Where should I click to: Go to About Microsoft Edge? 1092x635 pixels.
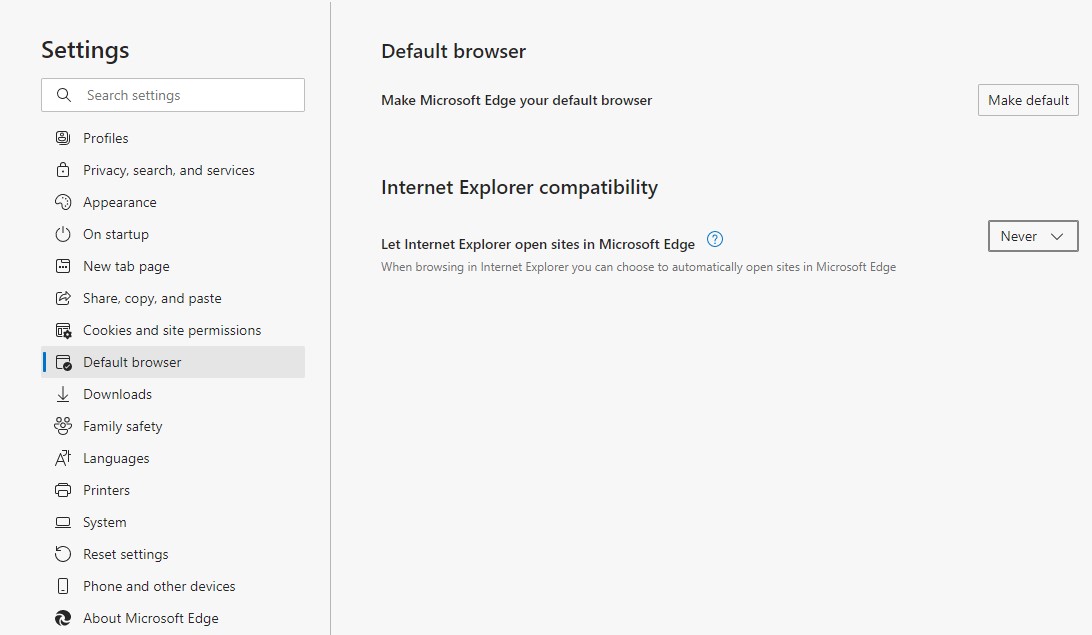click(173, 618)
